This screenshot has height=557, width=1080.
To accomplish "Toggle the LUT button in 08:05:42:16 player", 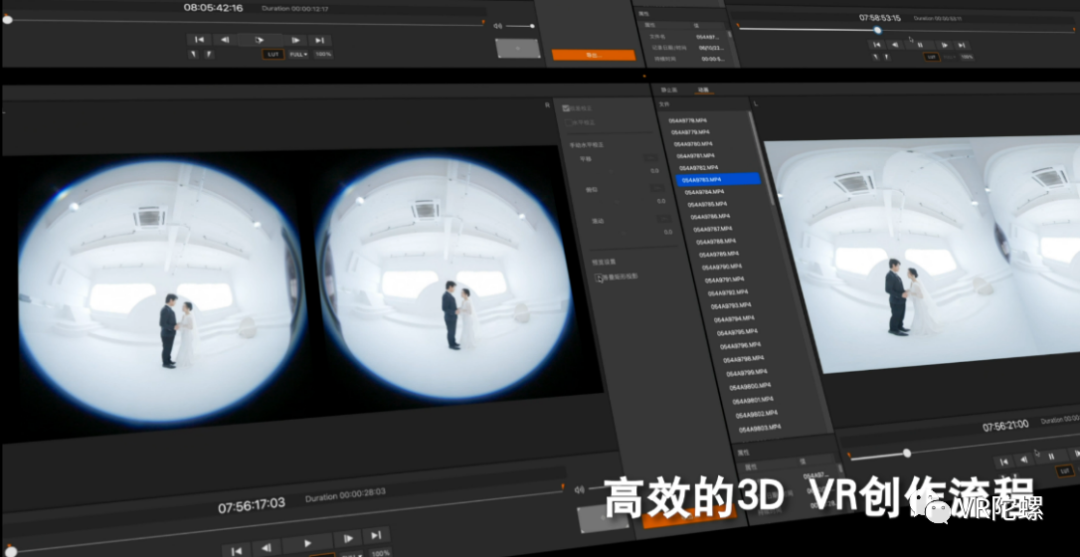I will pos(273,54).
